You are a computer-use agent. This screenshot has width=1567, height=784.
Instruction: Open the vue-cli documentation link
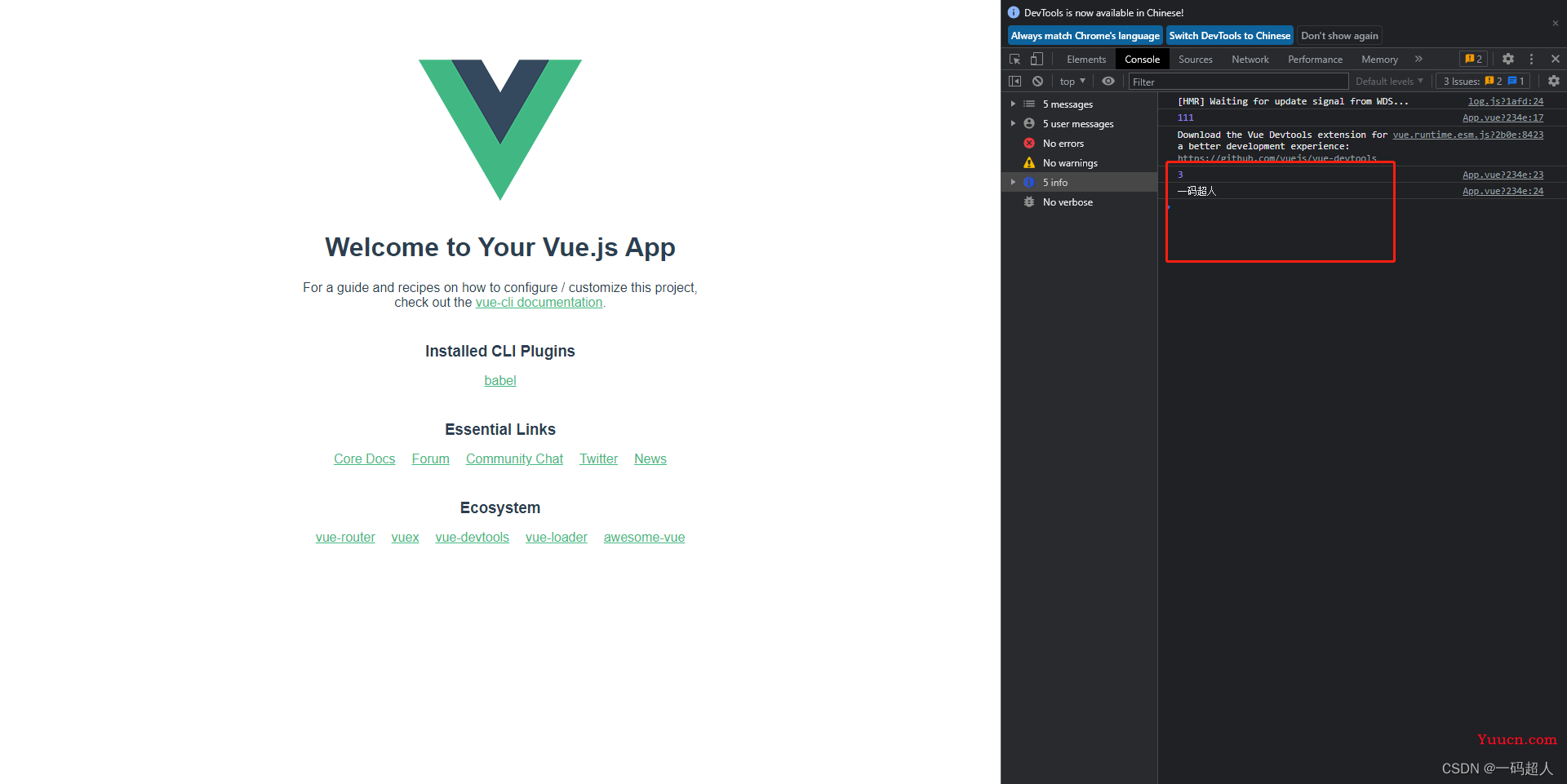tap(539, 302)
